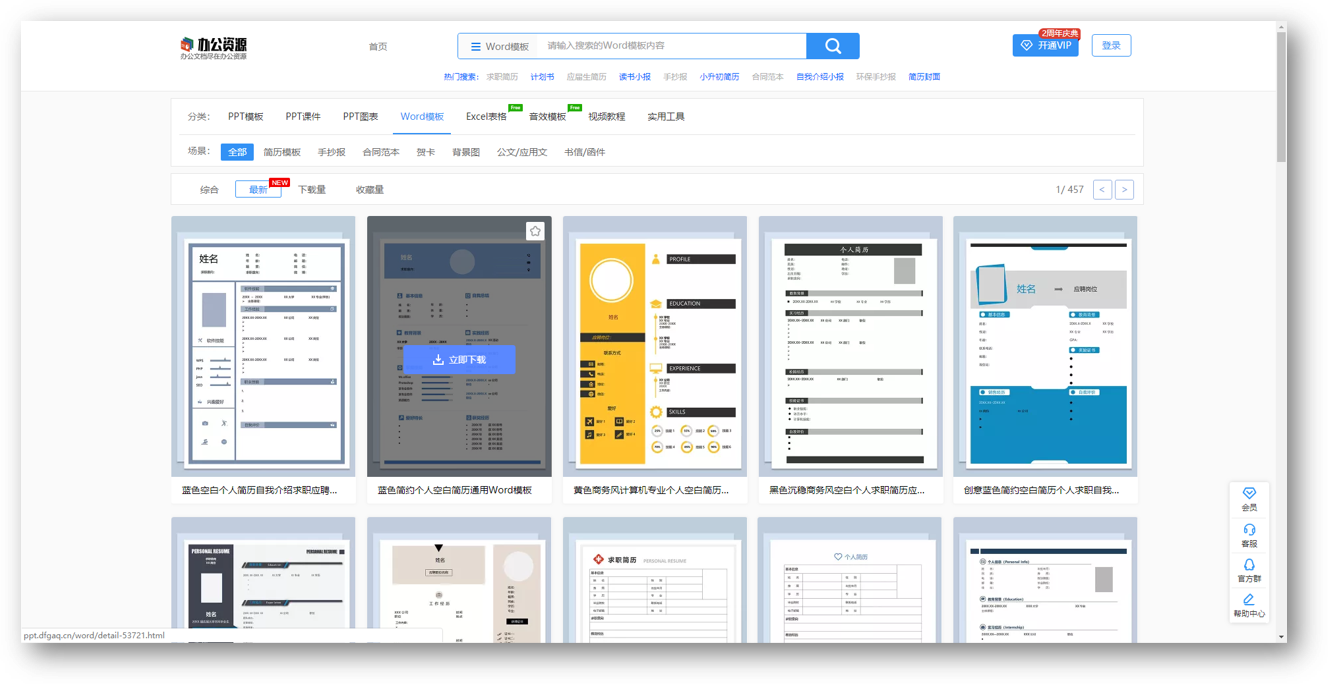Viewport: 1328px width, 684px height.
Task: Open the 黑色沉稳商务风 resume thumbnail
Action: (x=850, y=346)
